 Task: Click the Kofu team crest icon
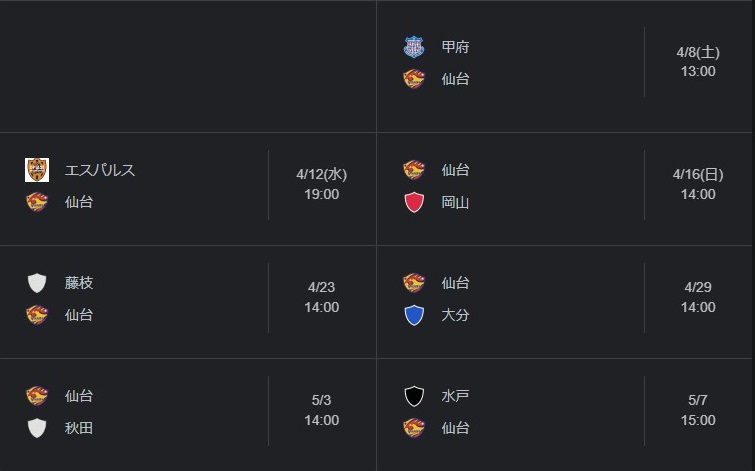click(x=414, y=47)
